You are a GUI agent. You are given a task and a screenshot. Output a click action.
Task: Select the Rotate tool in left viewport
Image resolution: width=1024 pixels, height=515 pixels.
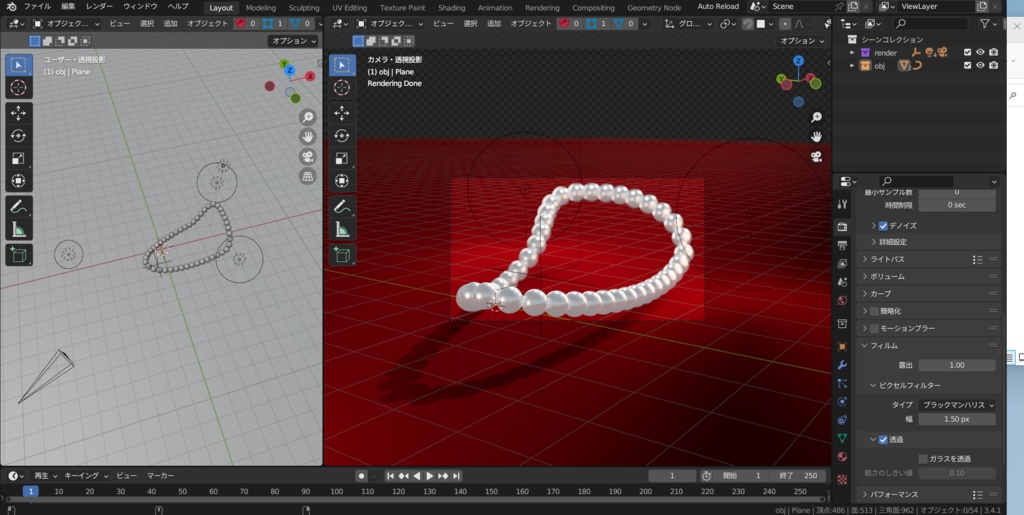(x=19, y=136)
